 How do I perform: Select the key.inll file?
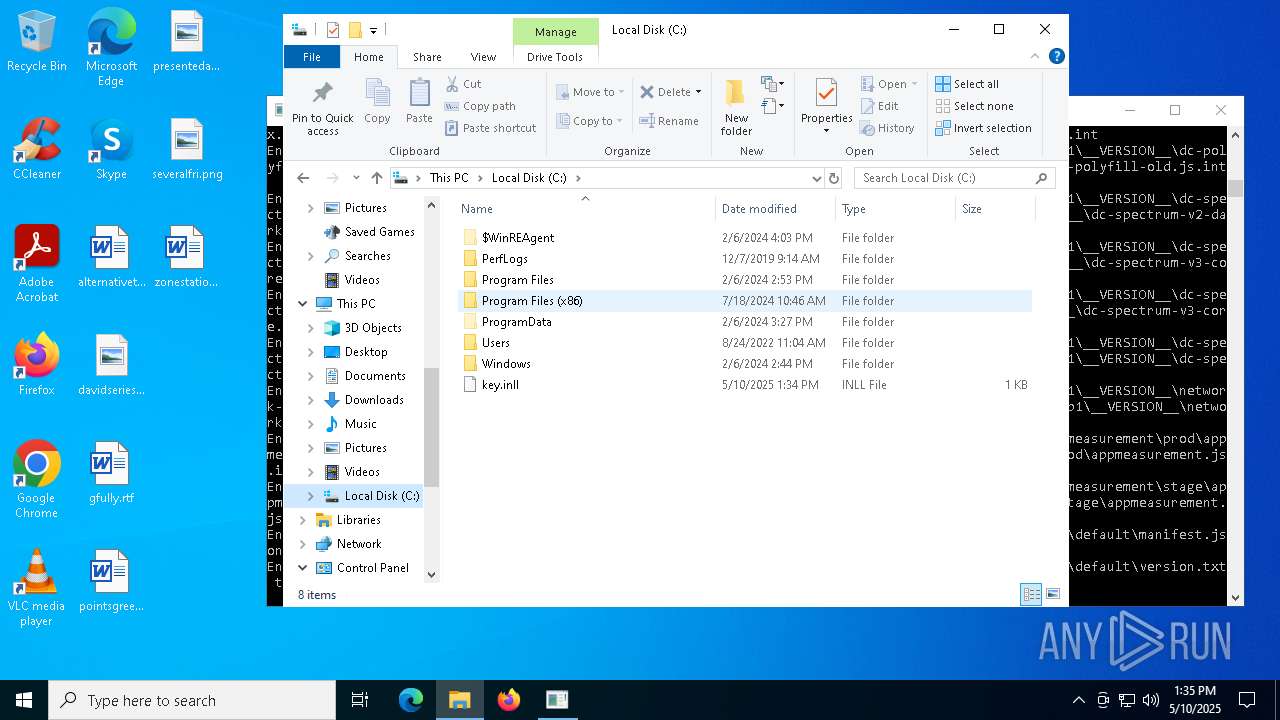[745, 385]
